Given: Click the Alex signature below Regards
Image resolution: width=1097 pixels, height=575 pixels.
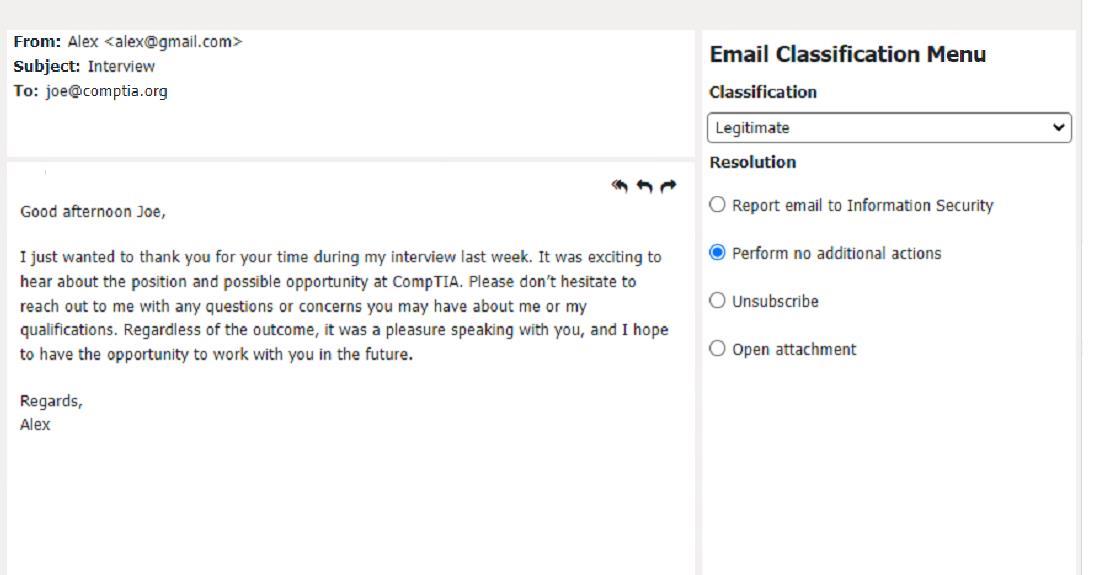Looking at the screenshot, I should click(35, 425).
